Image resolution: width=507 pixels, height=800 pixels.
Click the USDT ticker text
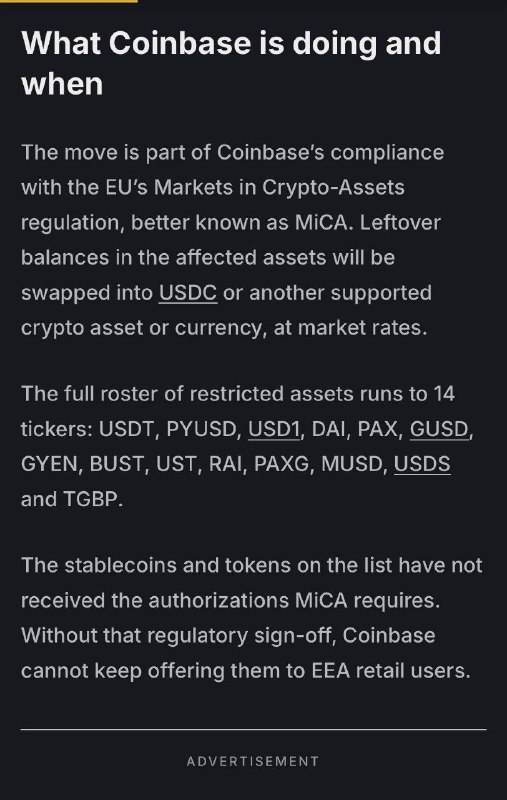tap(126, 429)
